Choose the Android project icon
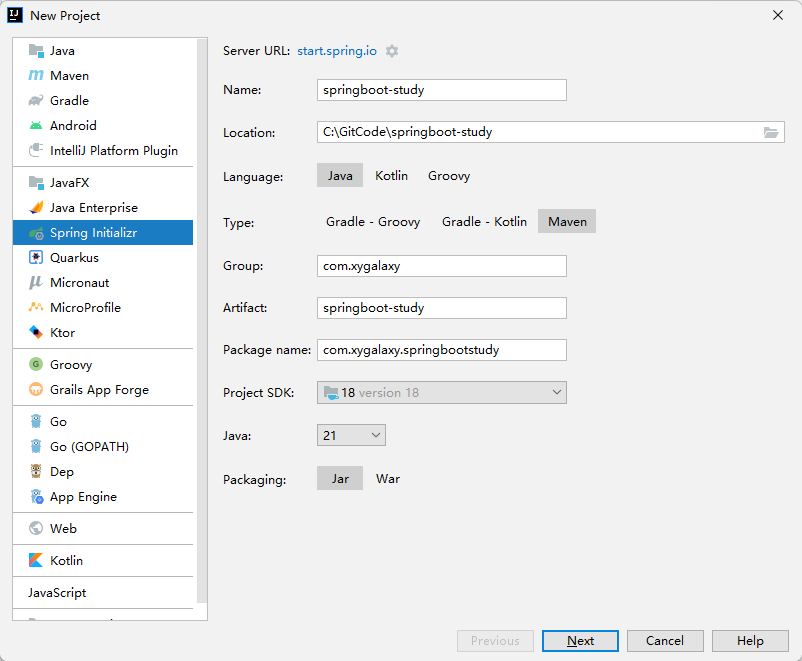802x661 pixels. pos(36,126)
